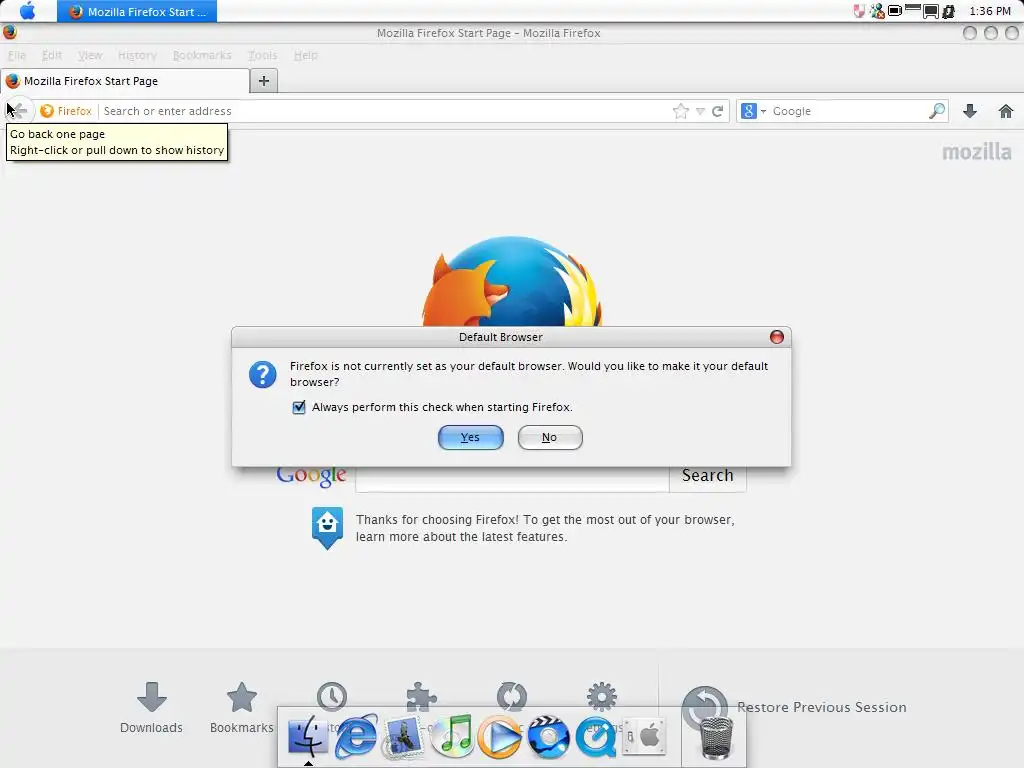The image size is (1024, 768).
Task: Open the search engine selector dropdown
Action: click(x=754, y=111)
